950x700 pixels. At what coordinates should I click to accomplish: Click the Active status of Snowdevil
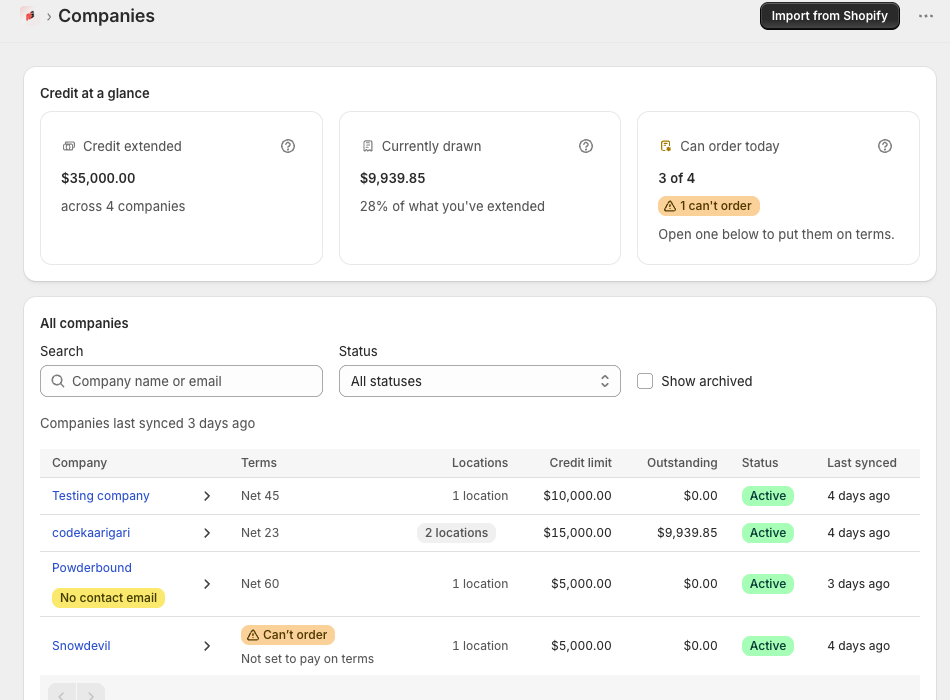[x=768, y=646]
